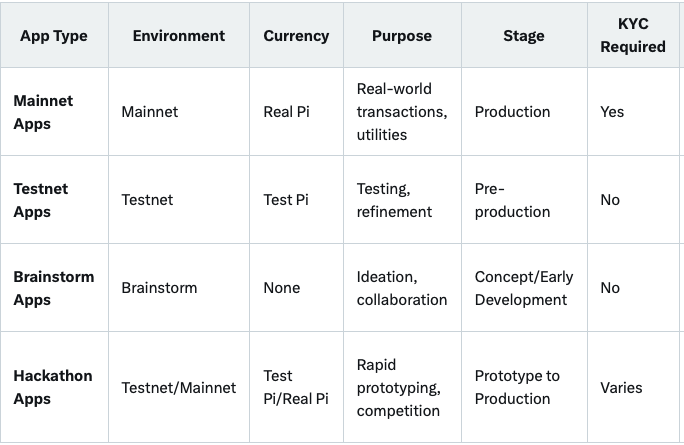Click the Real Pi currency cell

click(x=287, y=112)
